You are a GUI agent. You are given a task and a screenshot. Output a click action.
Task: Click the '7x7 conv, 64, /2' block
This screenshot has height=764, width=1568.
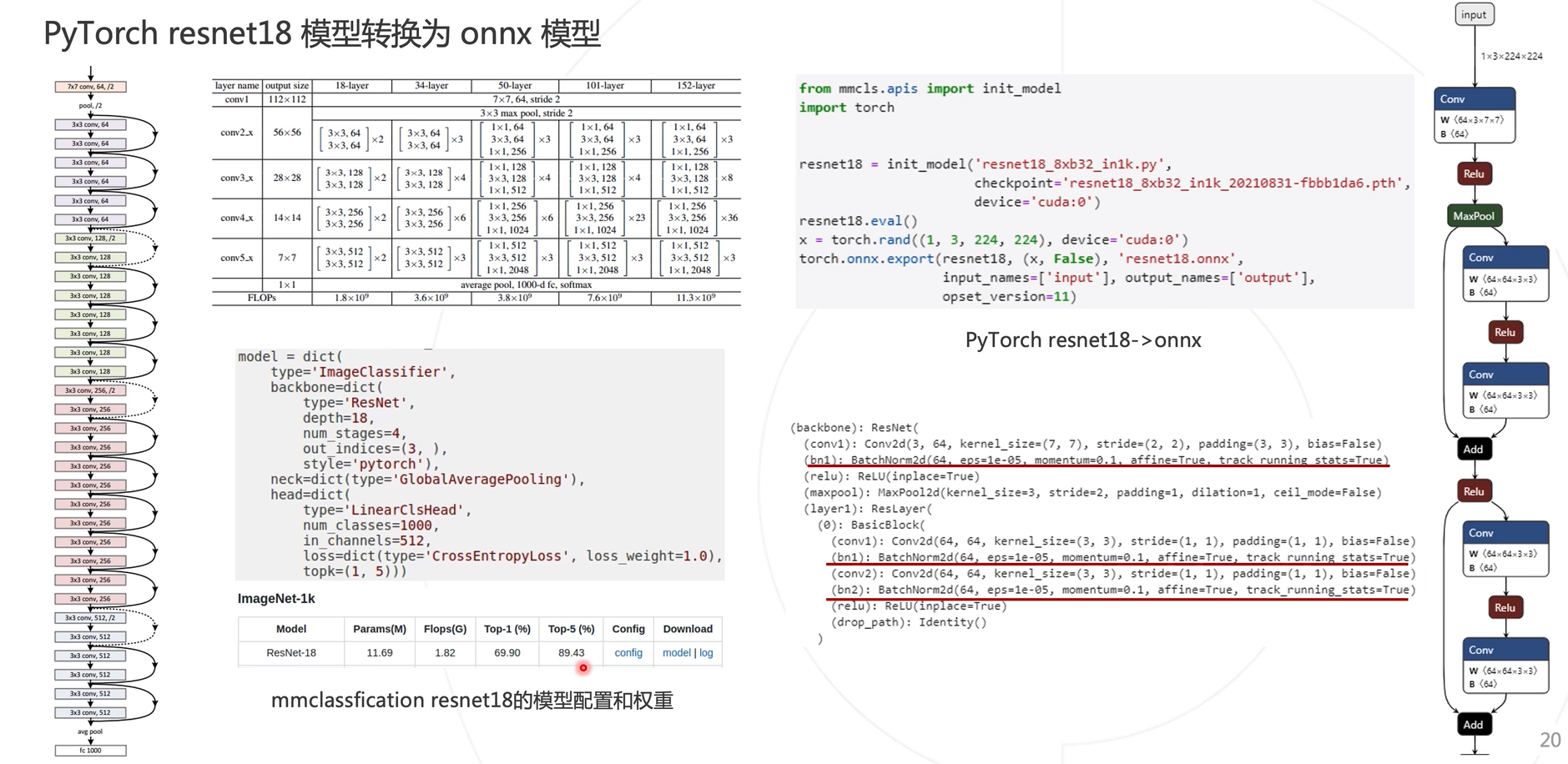91,87
